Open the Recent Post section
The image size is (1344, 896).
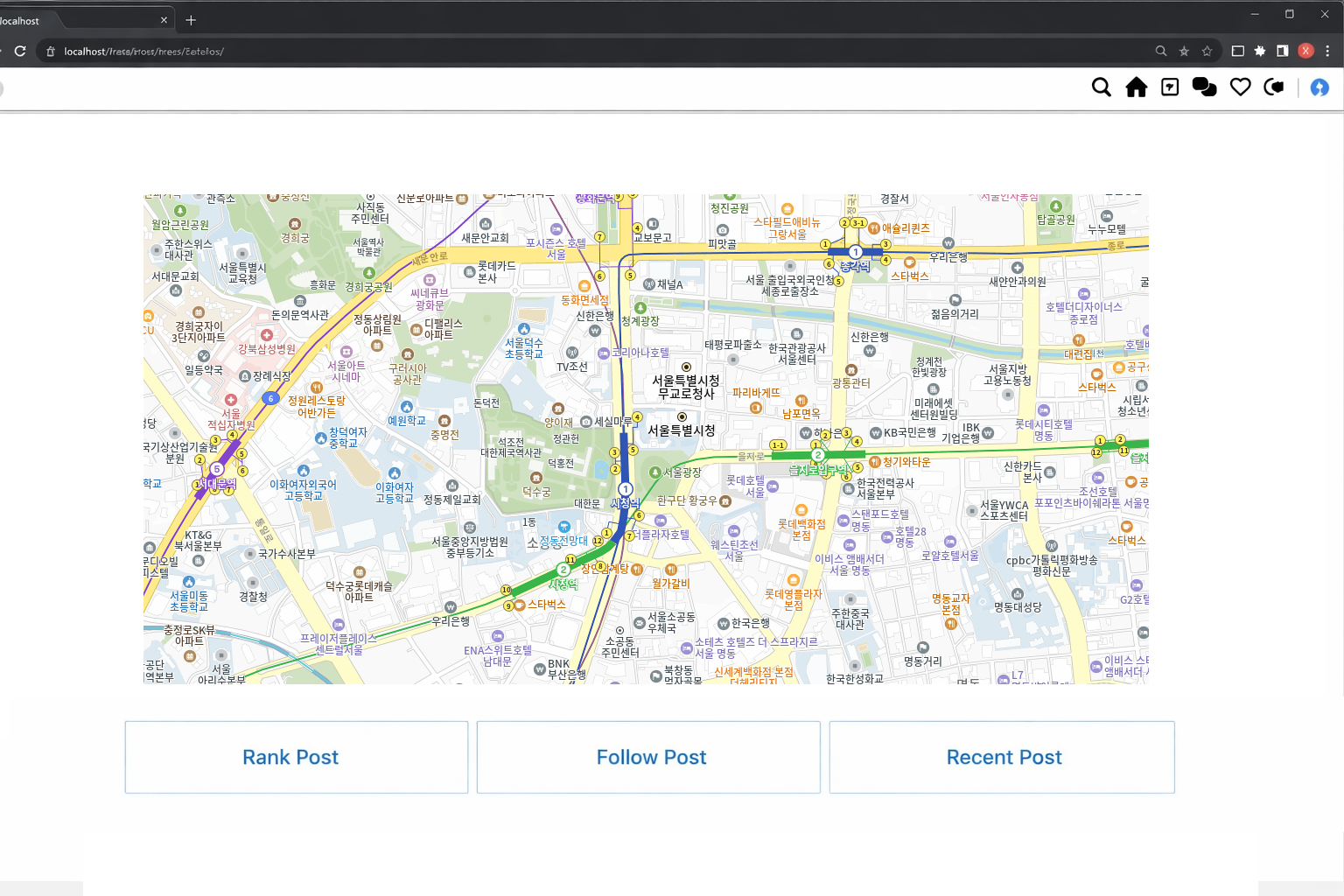[x=1002, y=757]
